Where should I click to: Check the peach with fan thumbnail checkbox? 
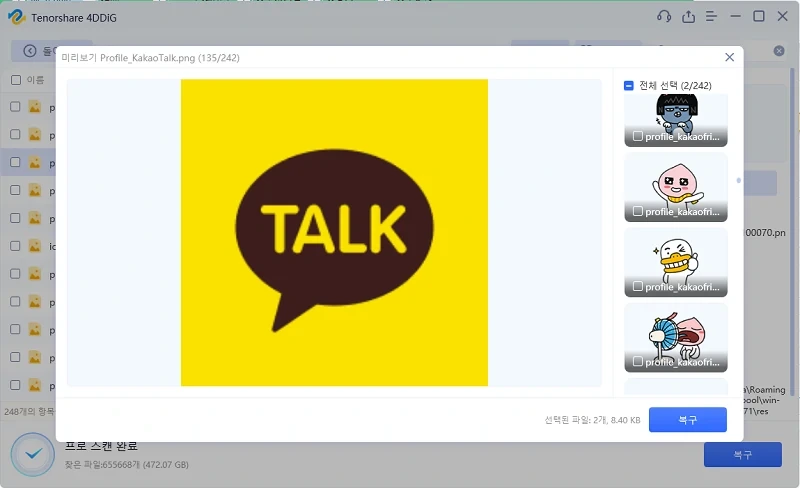[637, 361]
